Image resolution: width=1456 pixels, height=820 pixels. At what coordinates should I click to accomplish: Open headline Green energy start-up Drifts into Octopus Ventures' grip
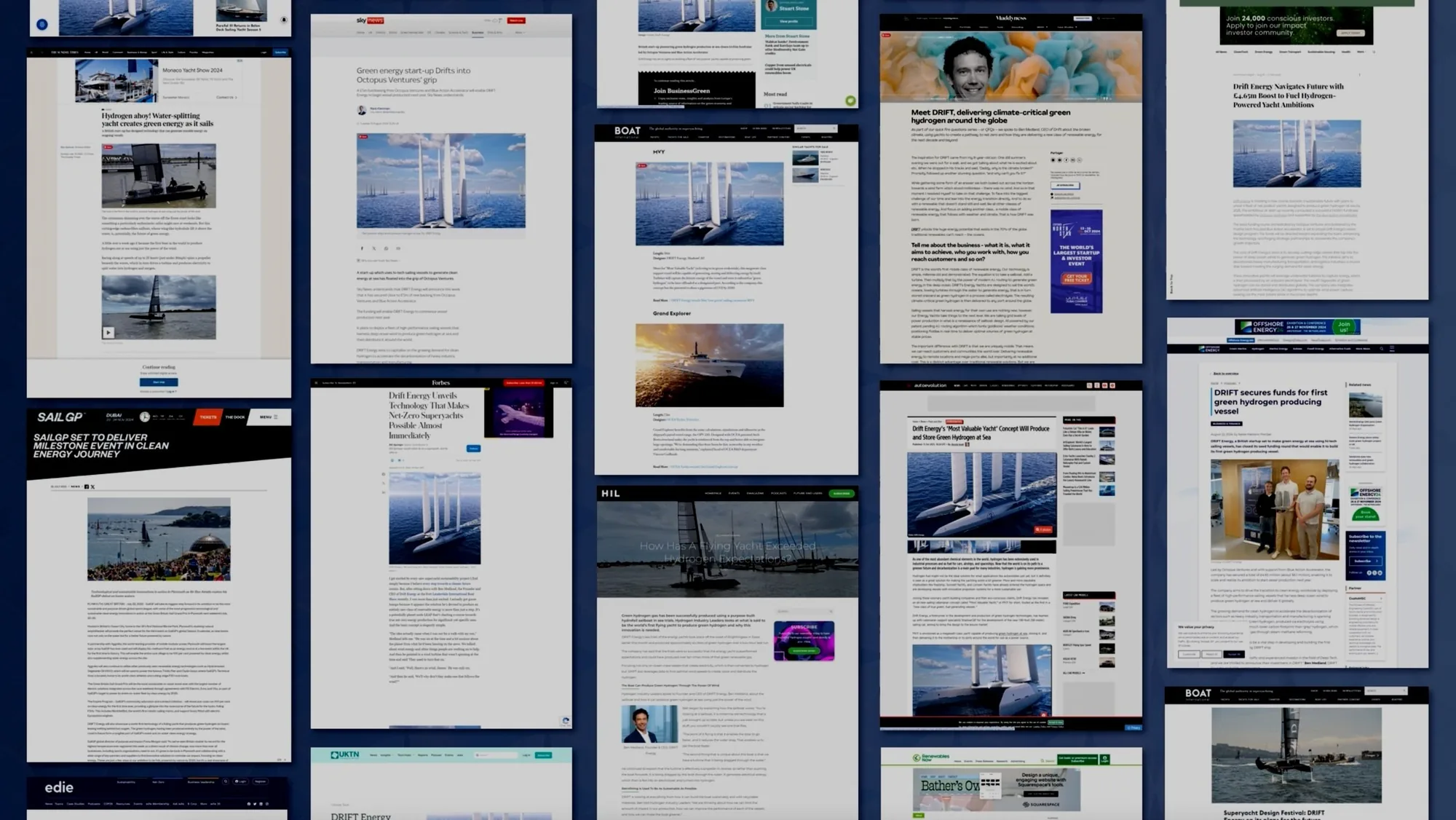pyautogui.click(x=413, y=75)
